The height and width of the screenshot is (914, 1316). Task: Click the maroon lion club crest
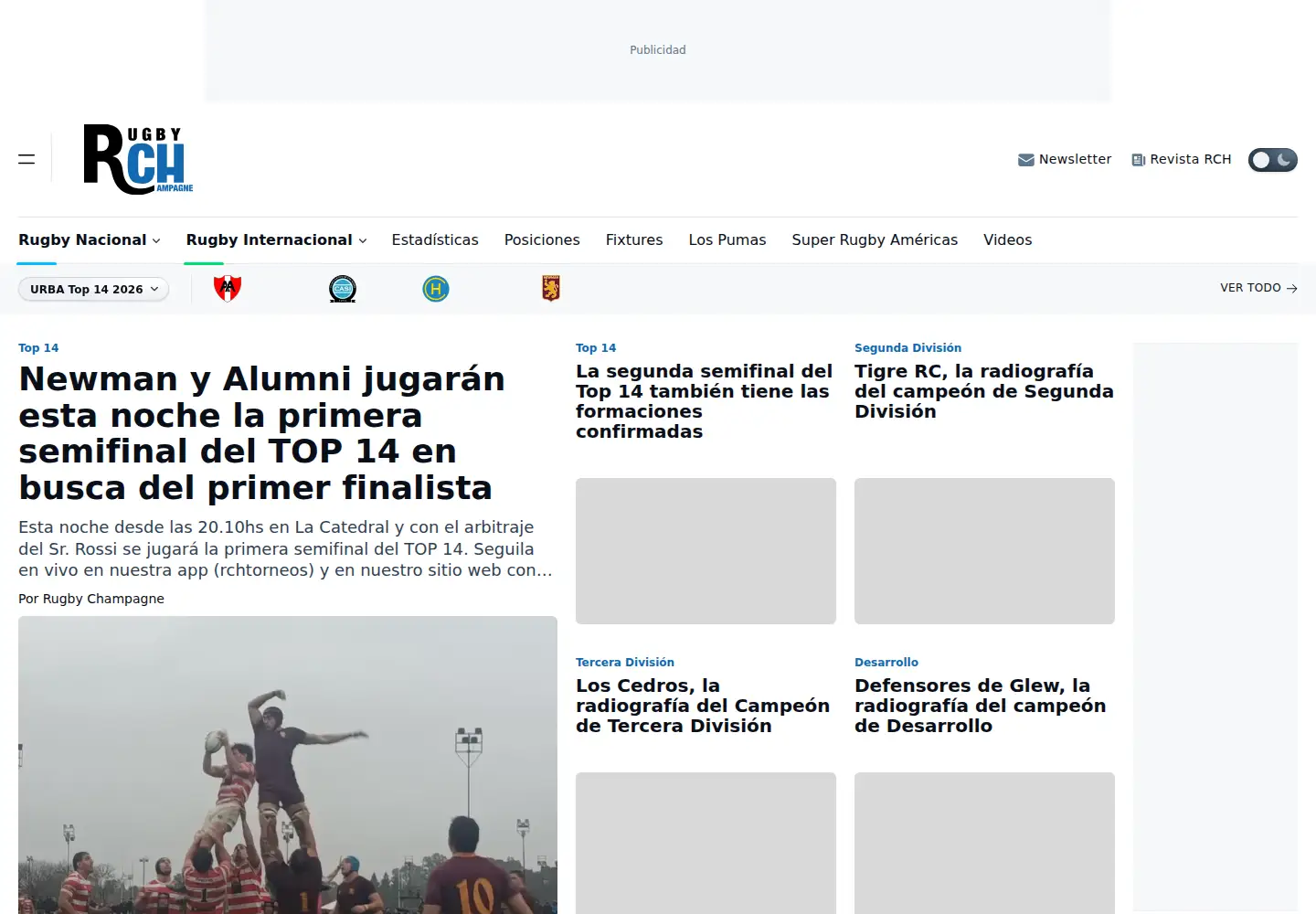point(551,289)
